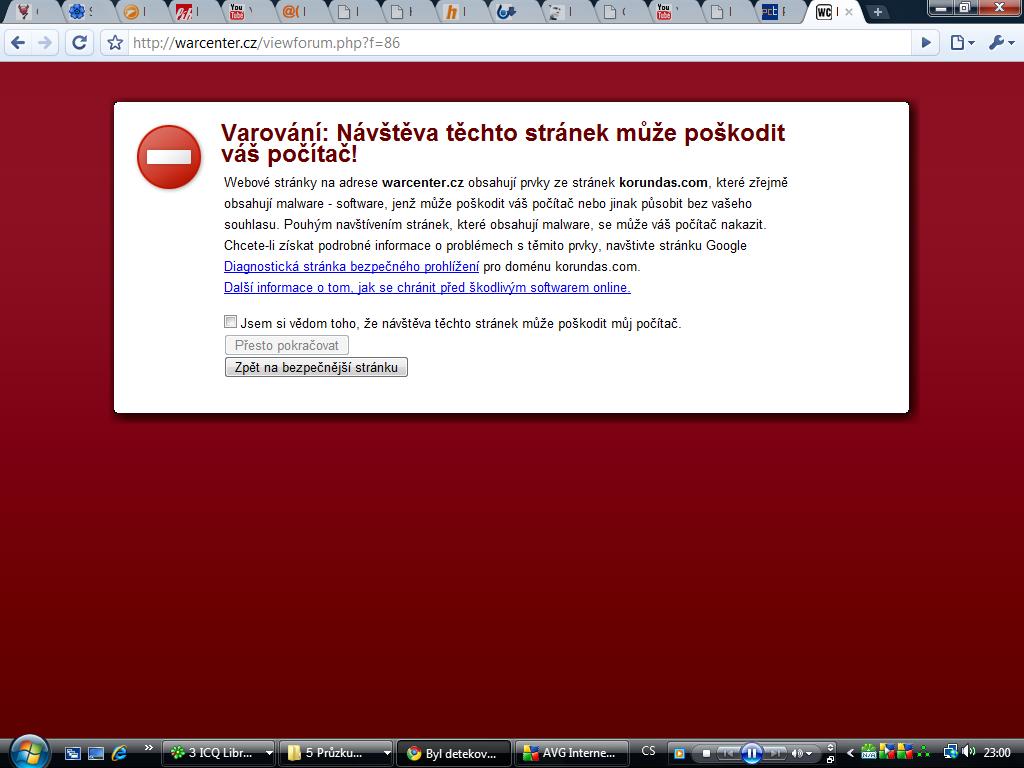Image resolution: width=1024 pixels, height=768 pixels.
Task: Click the green network nodes tray icon
Action: pyautogui.click(x=924, y=752)
